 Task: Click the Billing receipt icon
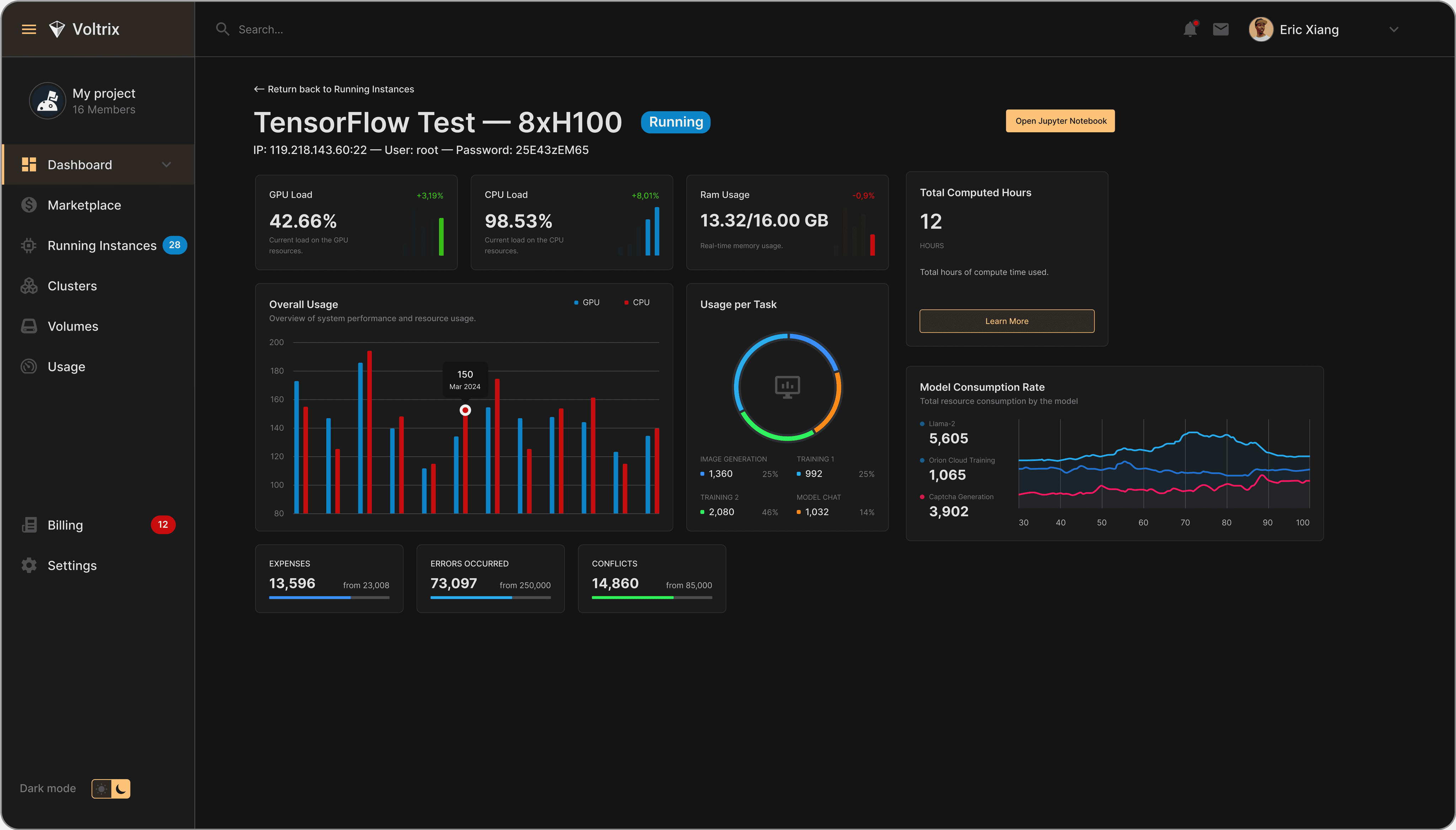pyautogui.click(x=28, y=525)
